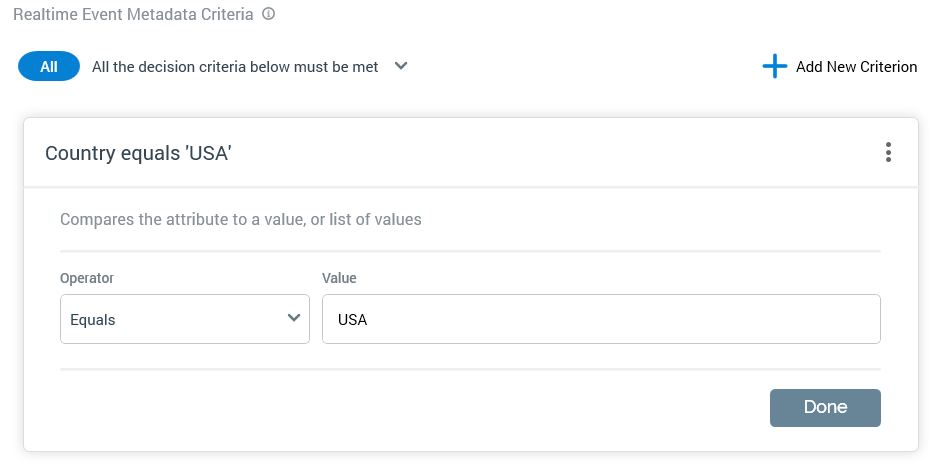Click "All the decision criteria below must be met"
The height and width of the screenshot is (473, 935).
tap(235, 67)
